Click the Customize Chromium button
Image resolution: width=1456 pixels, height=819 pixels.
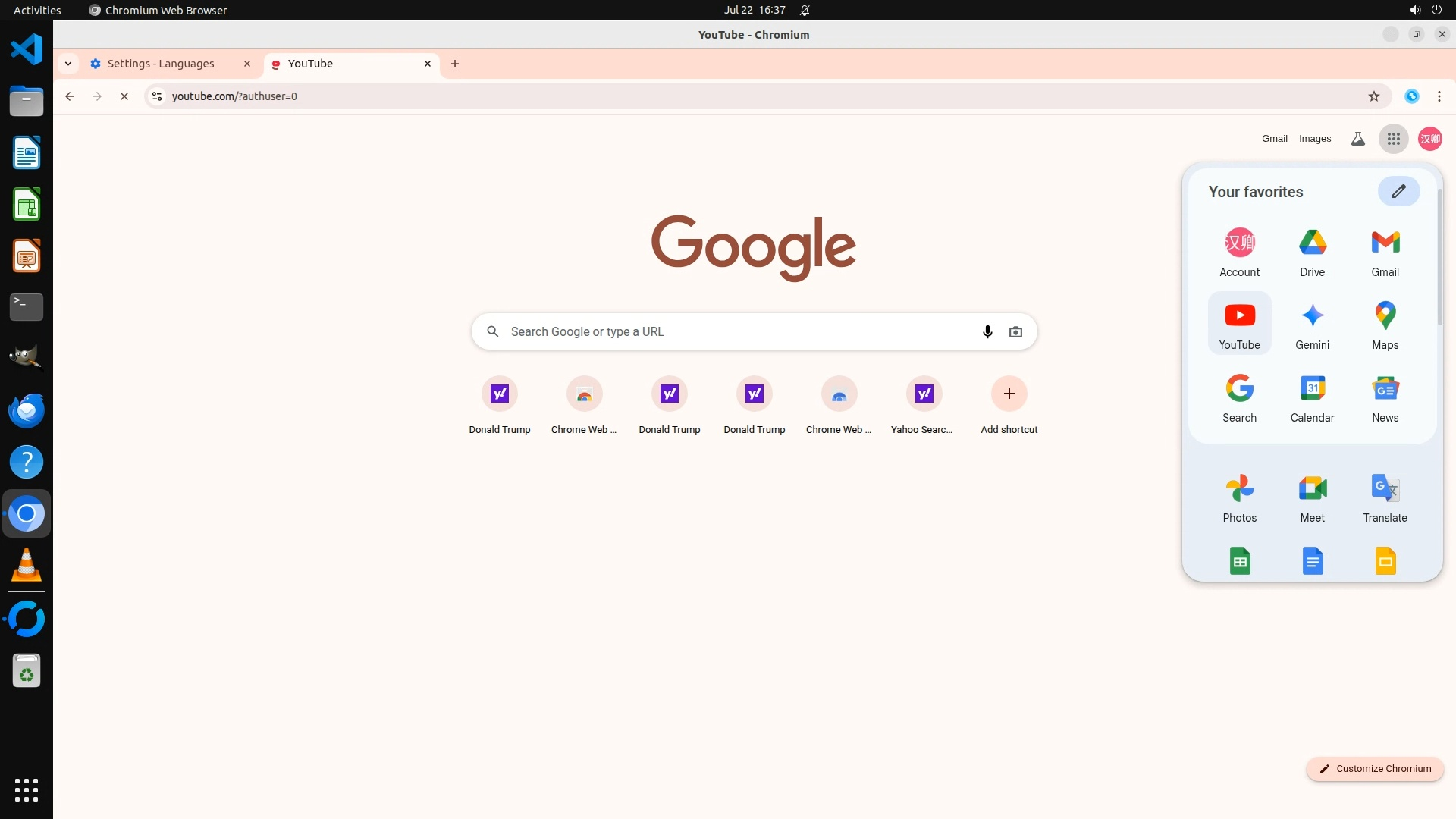pyautogui.click(x=1374, y=768)
